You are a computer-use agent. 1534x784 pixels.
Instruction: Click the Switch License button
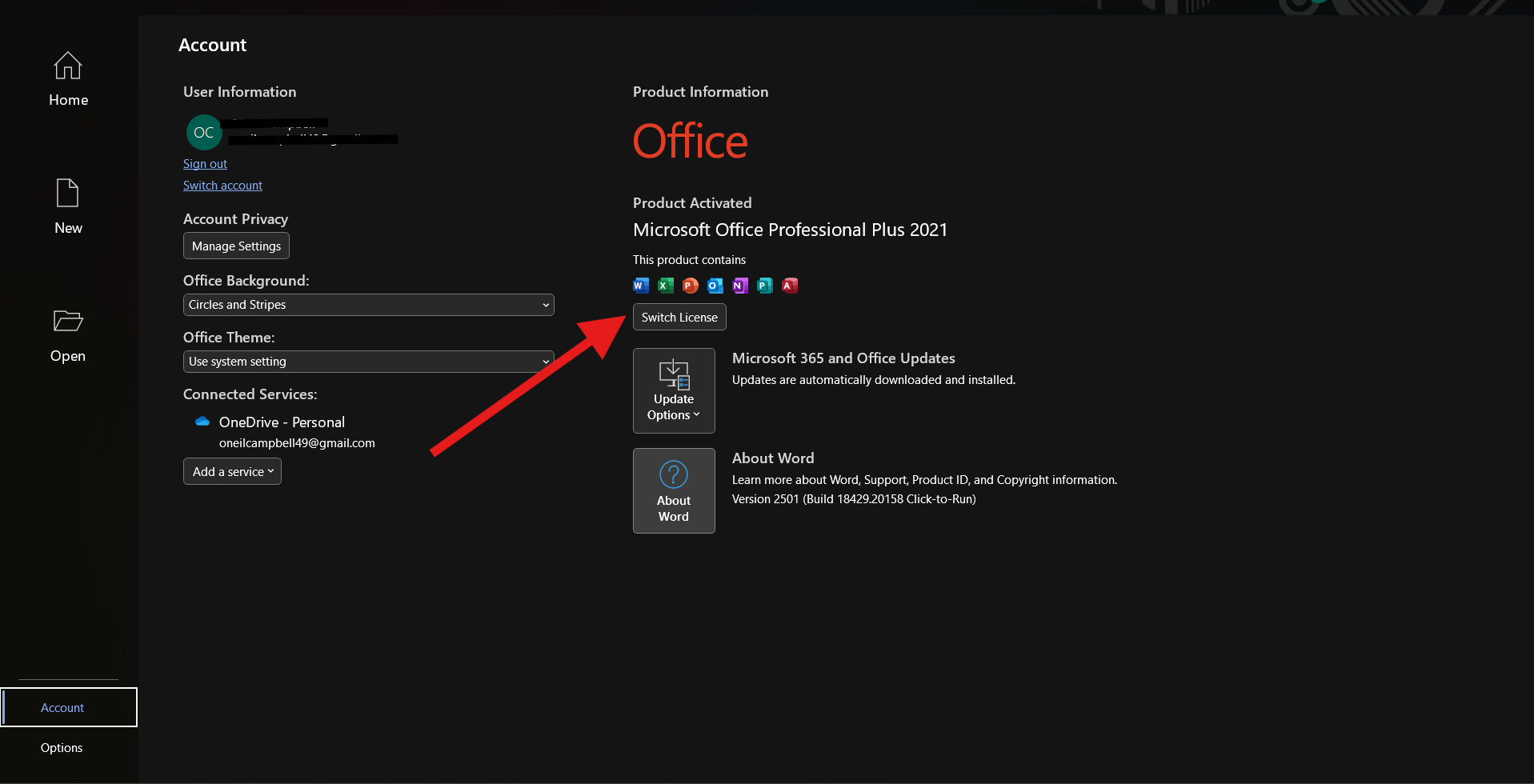[679, 317]
